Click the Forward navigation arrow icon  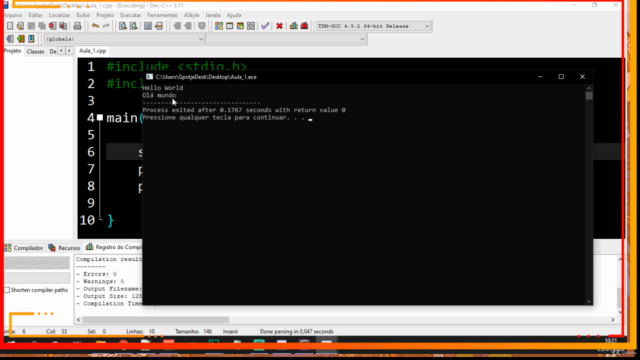pos(188,26)
